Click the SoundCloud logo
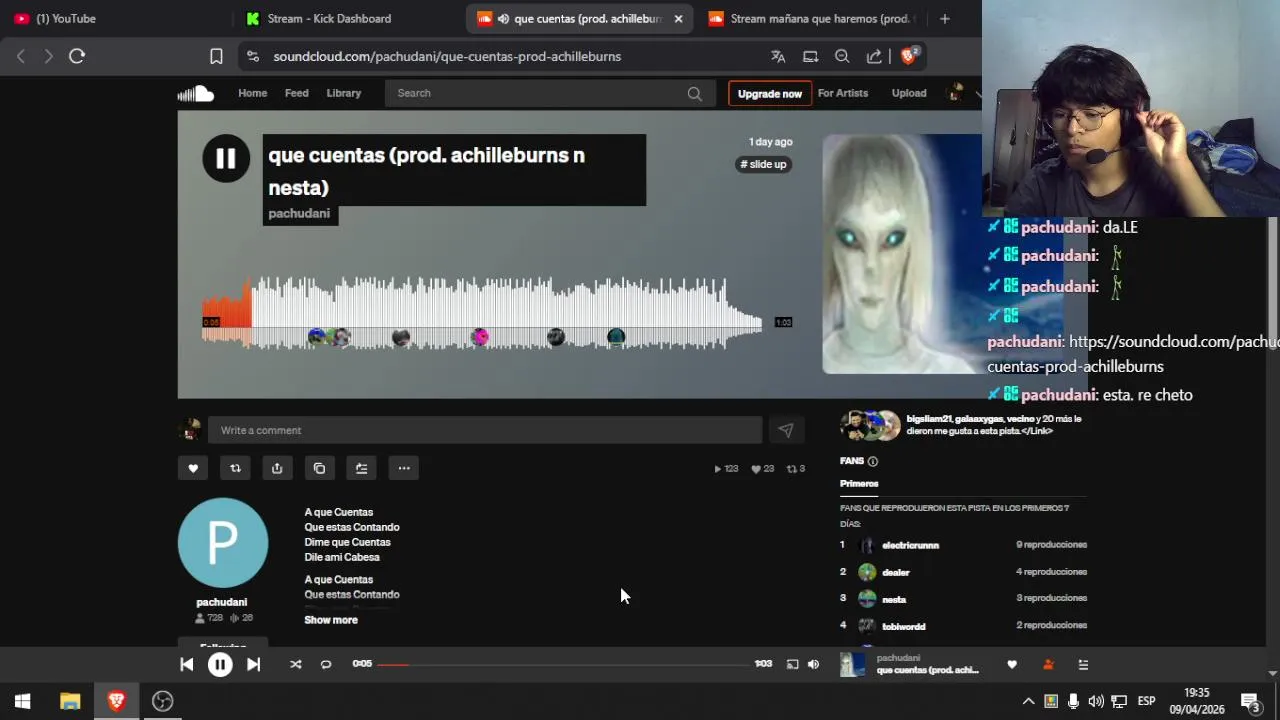The image size is (1280, 720). [196, 93]
